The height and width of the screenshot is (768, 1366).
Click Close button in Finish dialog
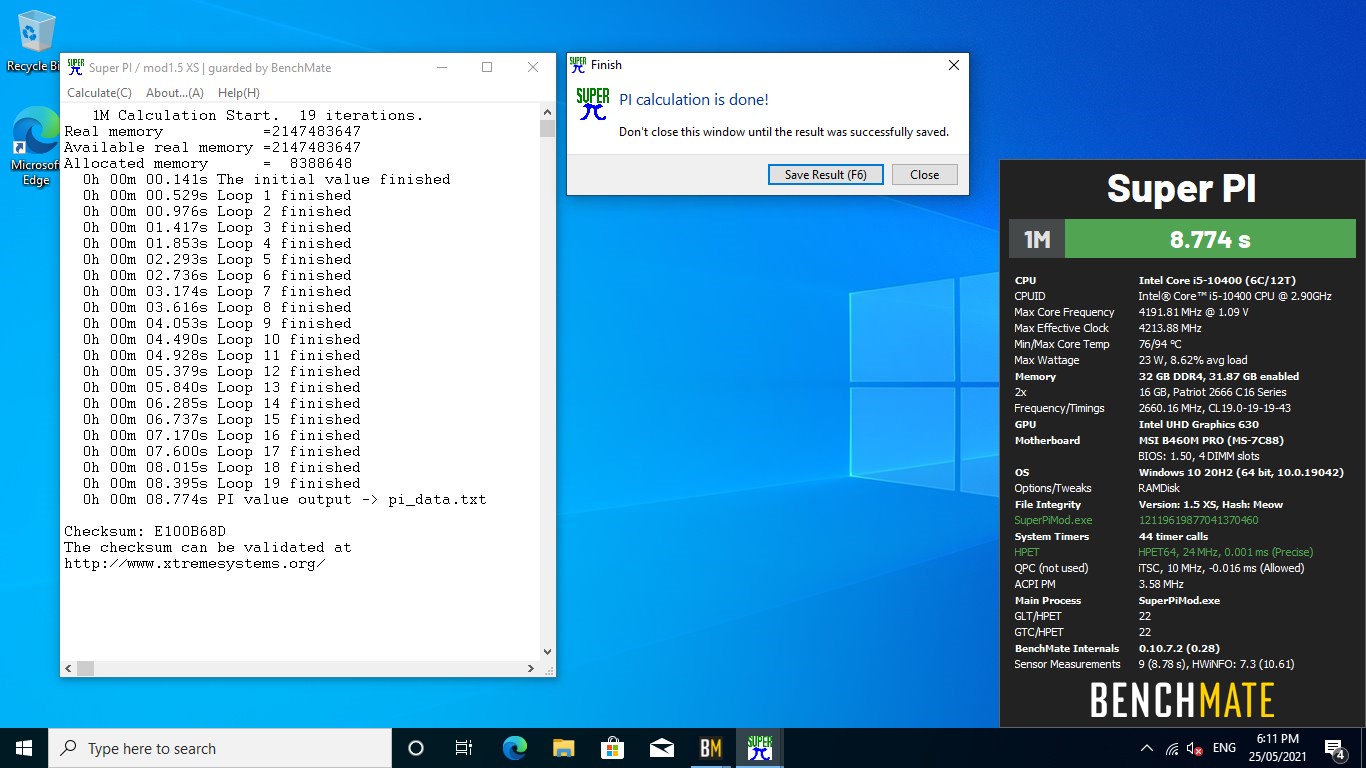point(924,174)
